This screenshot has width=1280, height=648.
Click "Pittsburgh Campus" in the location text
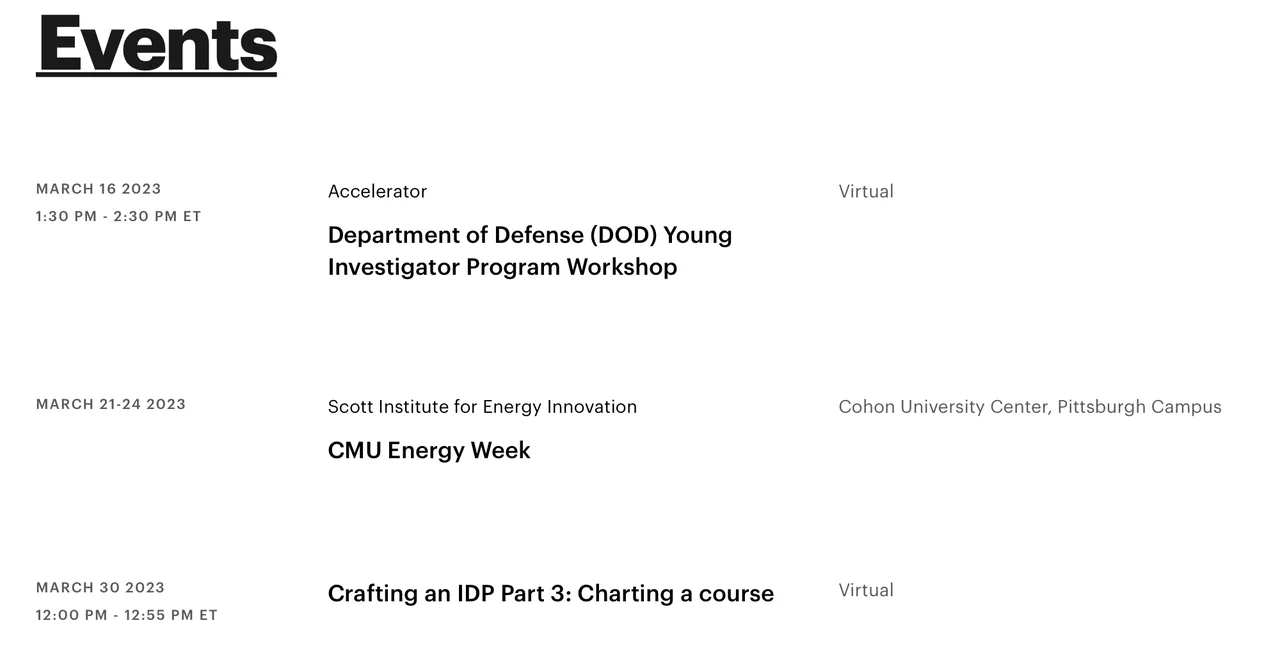pyautogui.click(x=1139, y=407)
